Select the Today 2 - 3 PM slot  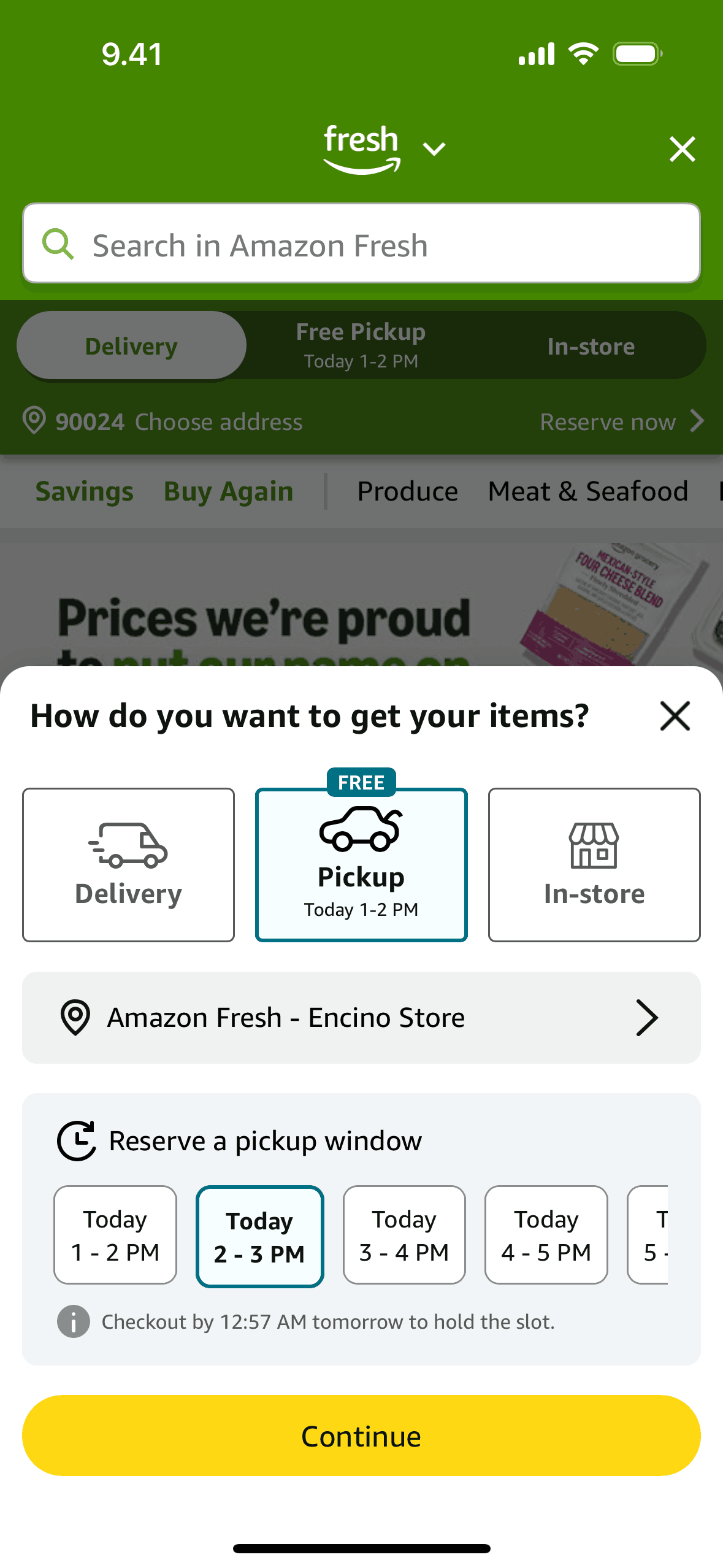[x=259, y=1236]
